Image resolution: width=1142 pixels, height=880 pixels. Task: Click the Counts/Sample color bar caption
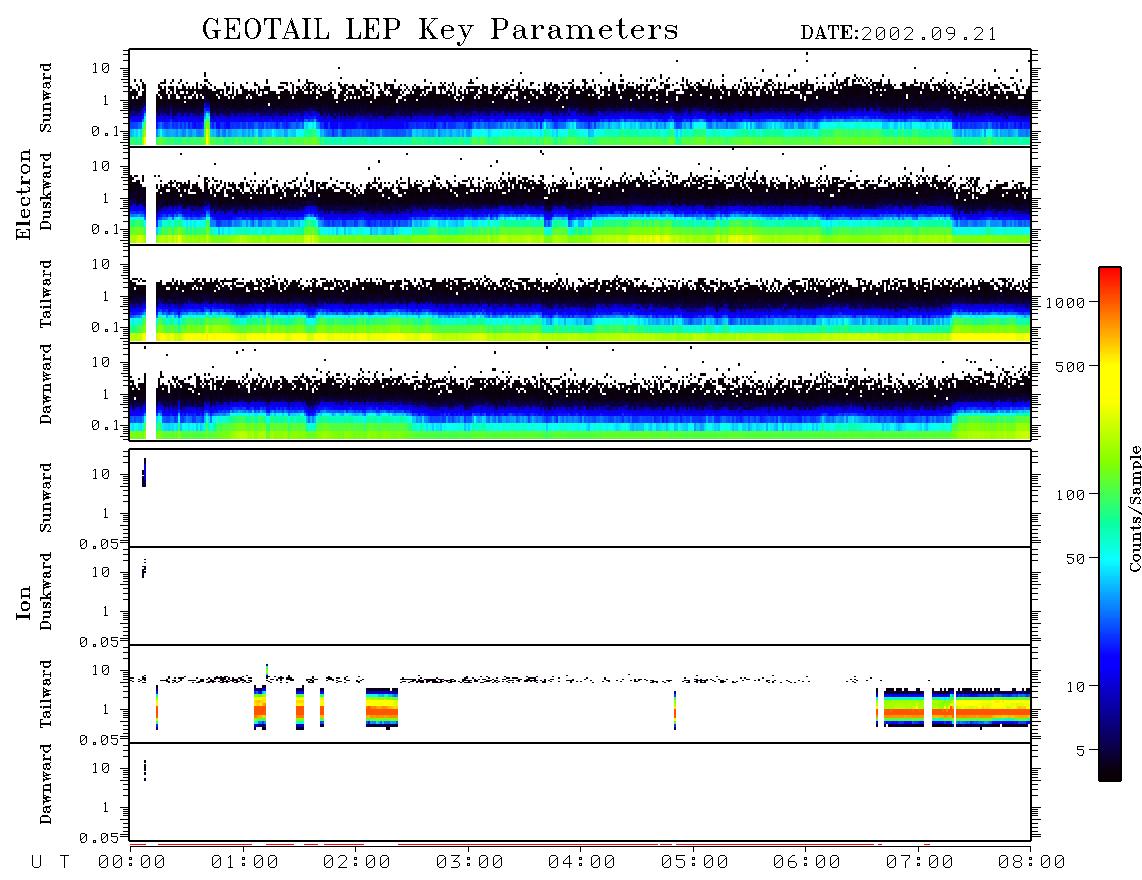click(x=1134, y=508)
